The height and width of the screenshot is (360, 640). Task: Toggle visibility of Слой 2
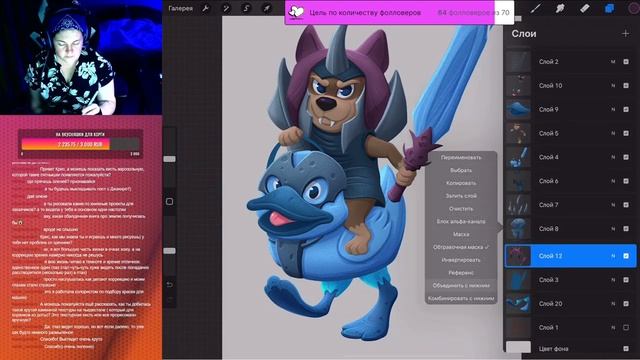click(626, 62)
